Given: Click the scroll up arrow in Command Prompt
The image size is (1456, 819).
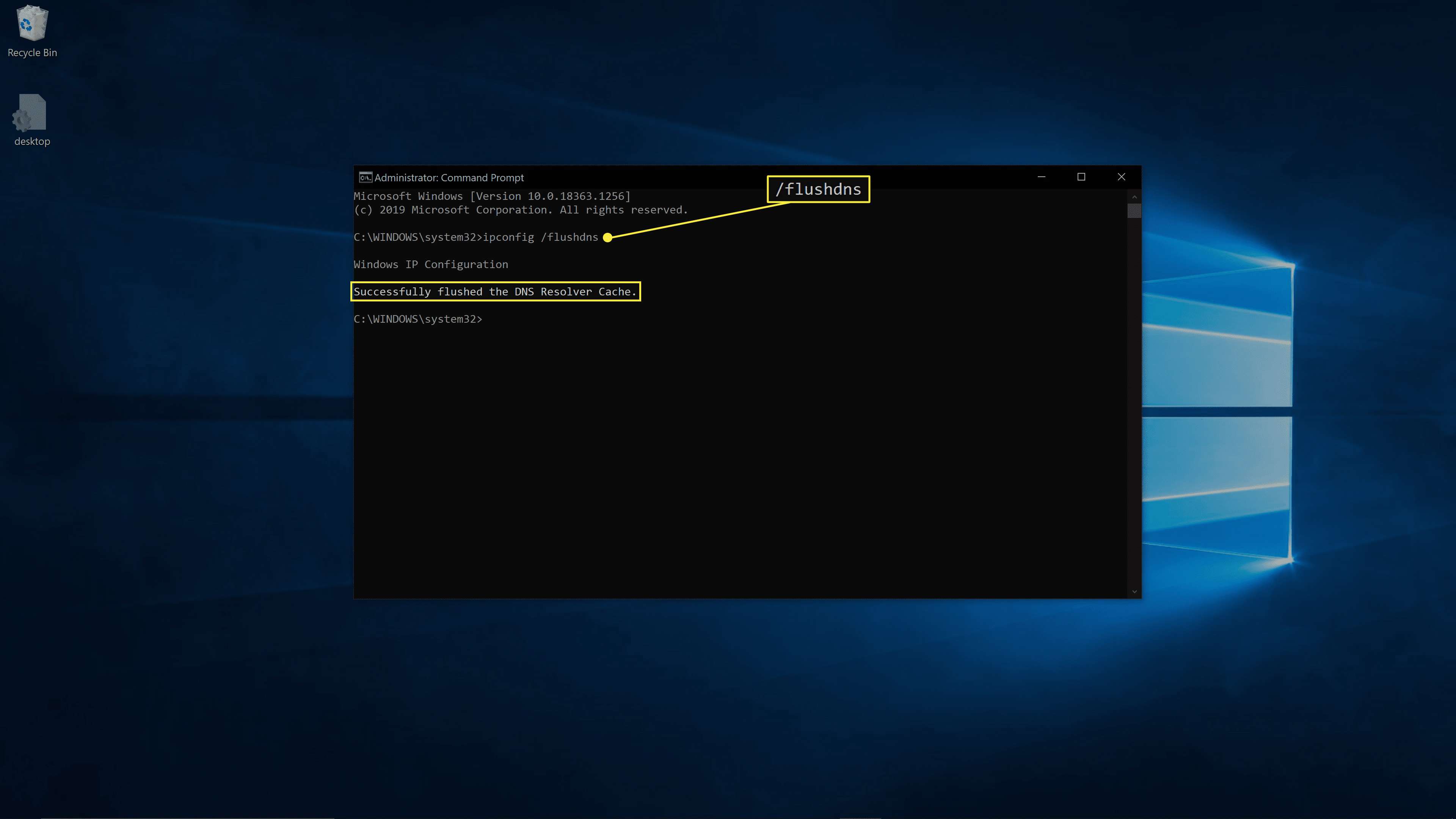Looking at the screenshot, I should click(1134, 197).
